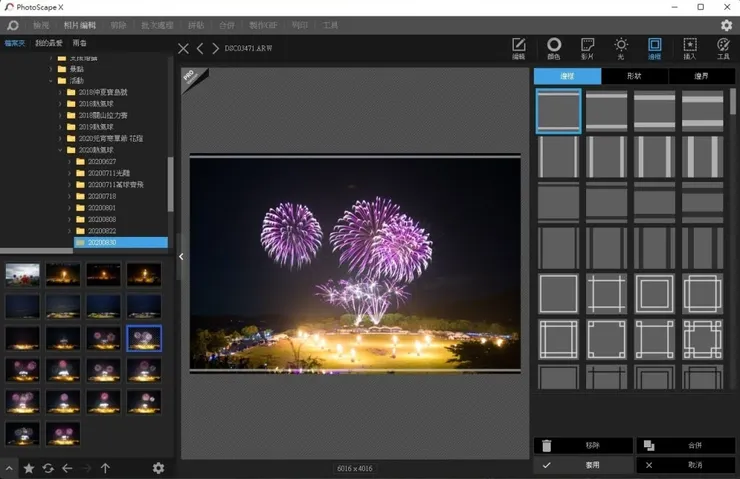Open the 批次處理 batch menu tab
This screenshot has height=479, width=740.
(153, 25)
